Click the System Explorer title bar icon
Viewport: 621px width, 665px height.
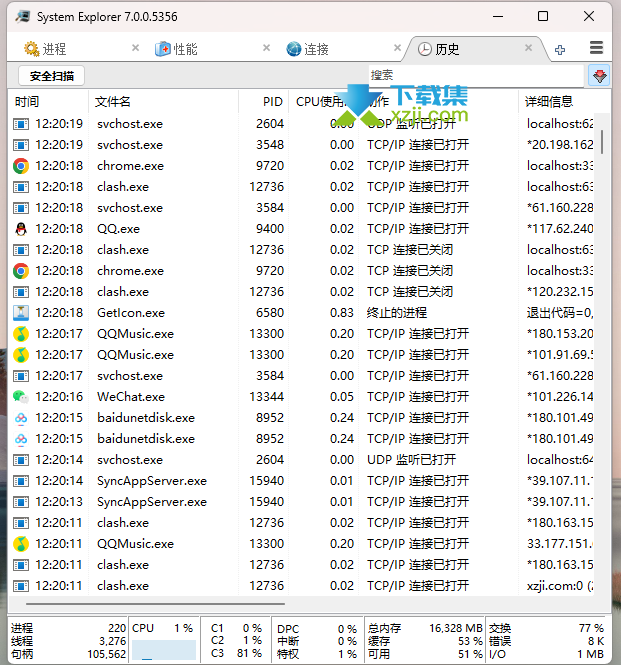point(22,17)
